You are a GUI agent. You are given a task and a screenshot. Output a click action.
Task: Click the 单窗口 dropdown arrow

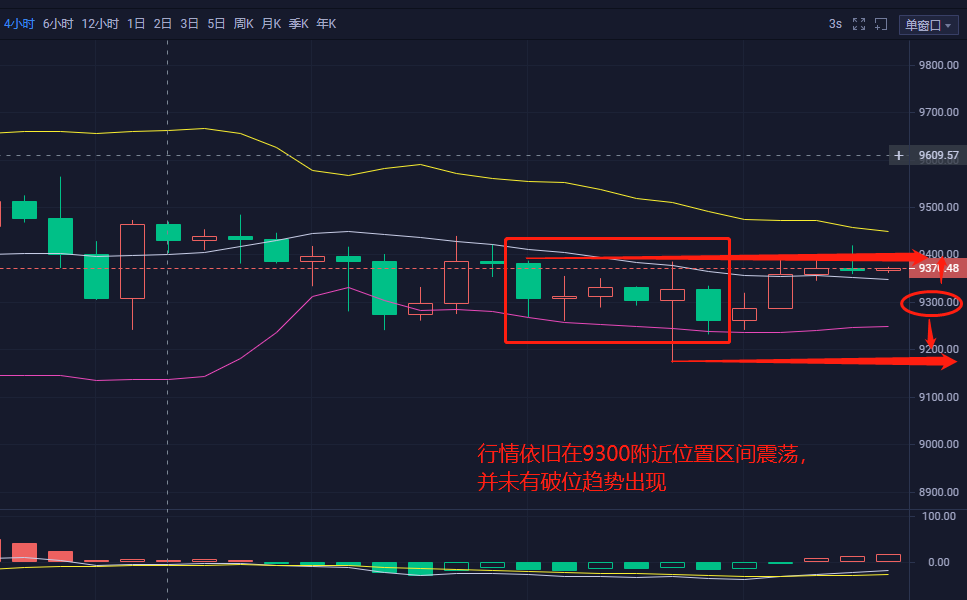pos(948,24)
